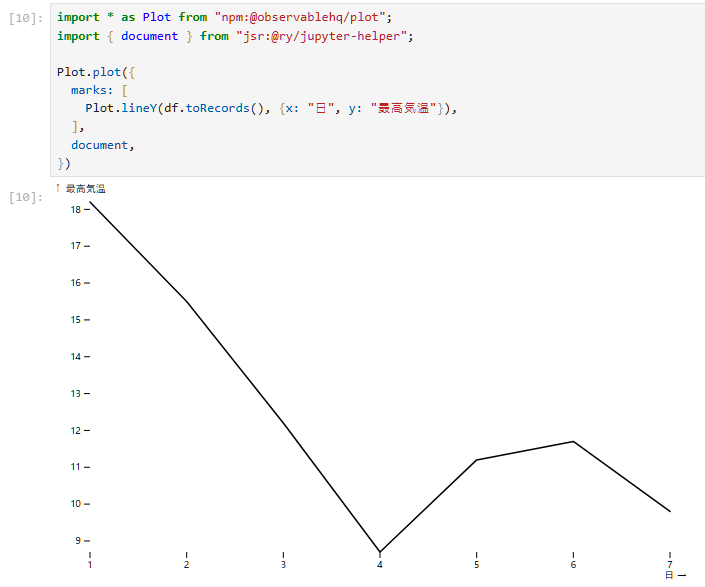Click the [10]: prompt beside the import code

(26, 18)
